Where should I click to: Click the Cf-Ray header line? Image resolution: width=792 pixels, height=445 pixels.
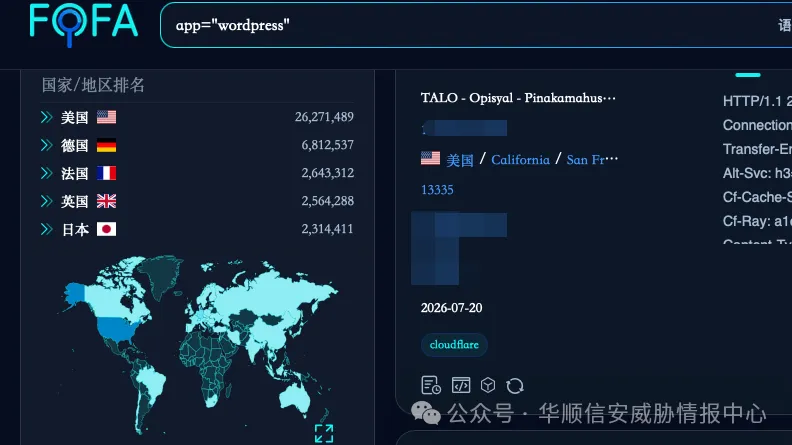point(757,221)
